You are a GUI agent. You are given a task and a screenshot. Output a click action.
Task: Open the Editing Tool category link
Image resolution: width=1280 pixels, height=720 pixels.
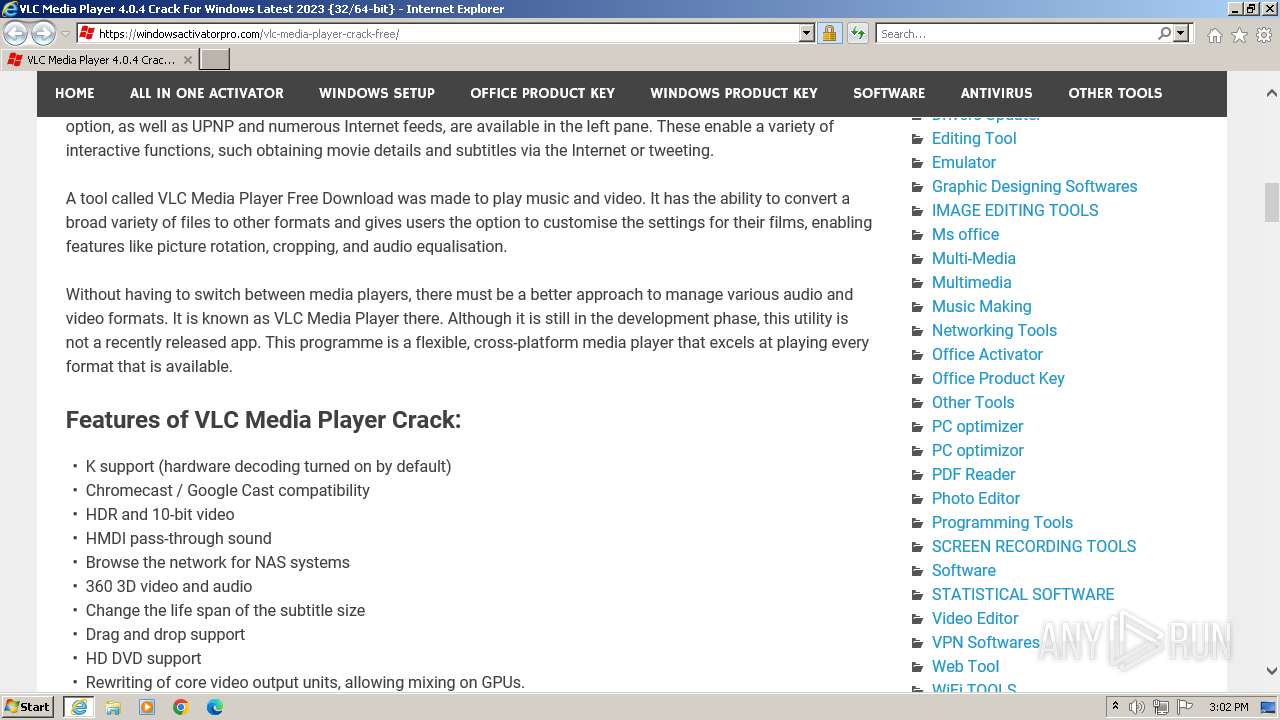tap(974, 139)
